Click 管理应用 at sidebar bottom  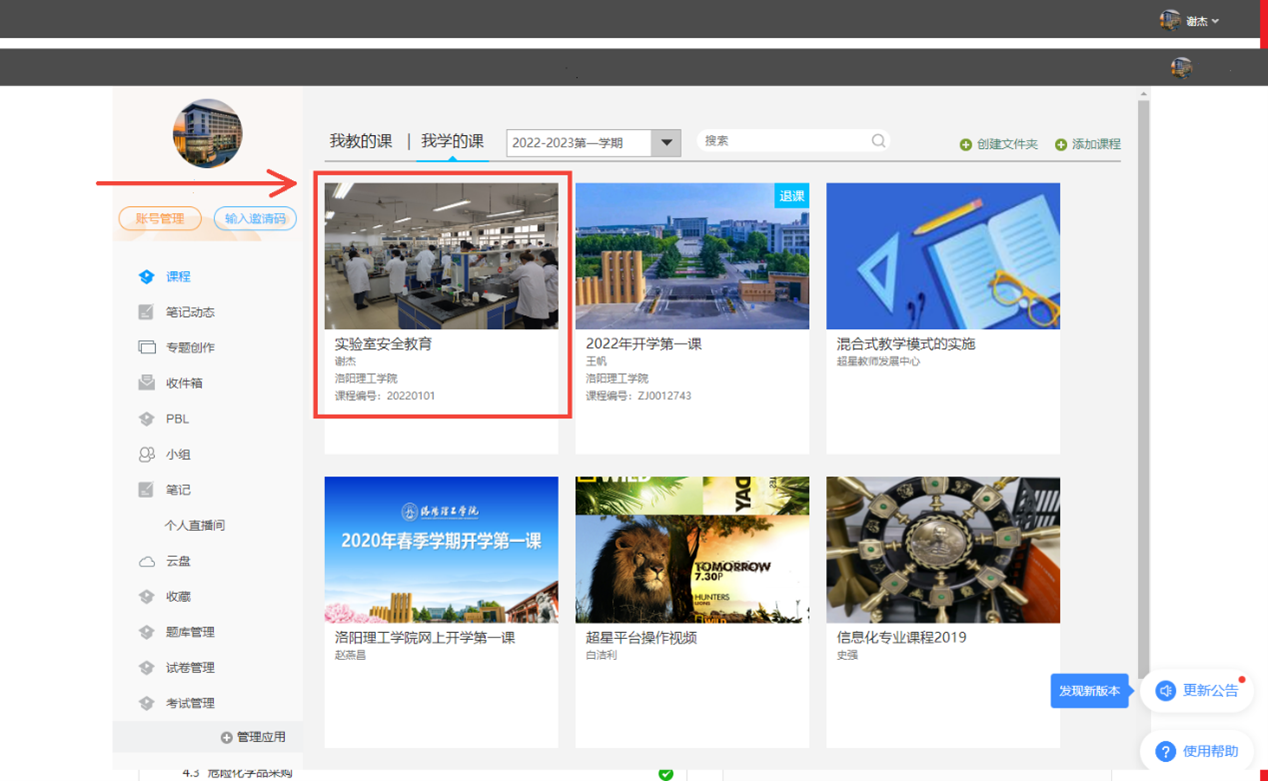253,737
